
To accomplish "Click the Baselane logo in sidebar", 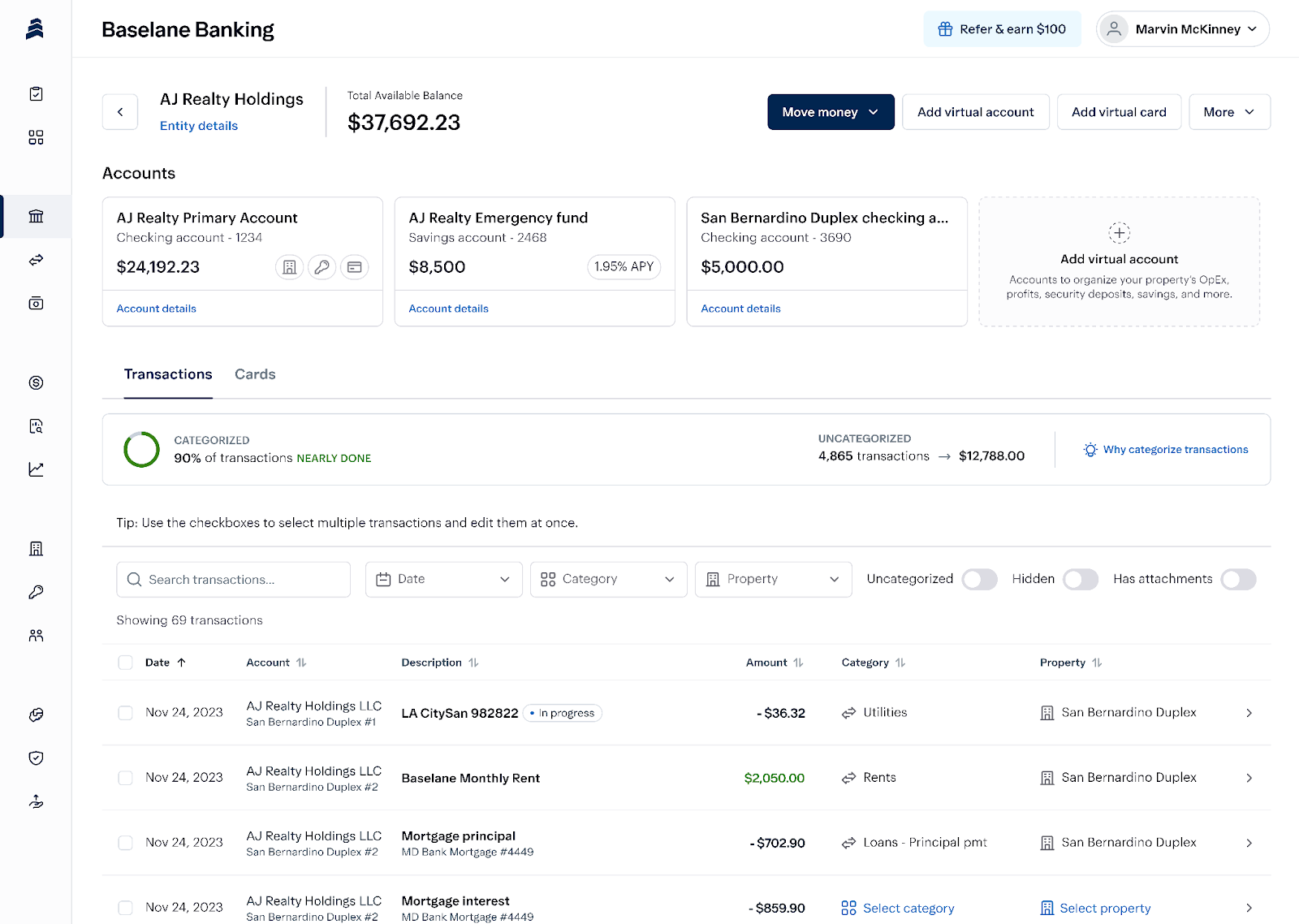I will coord(35,29).
